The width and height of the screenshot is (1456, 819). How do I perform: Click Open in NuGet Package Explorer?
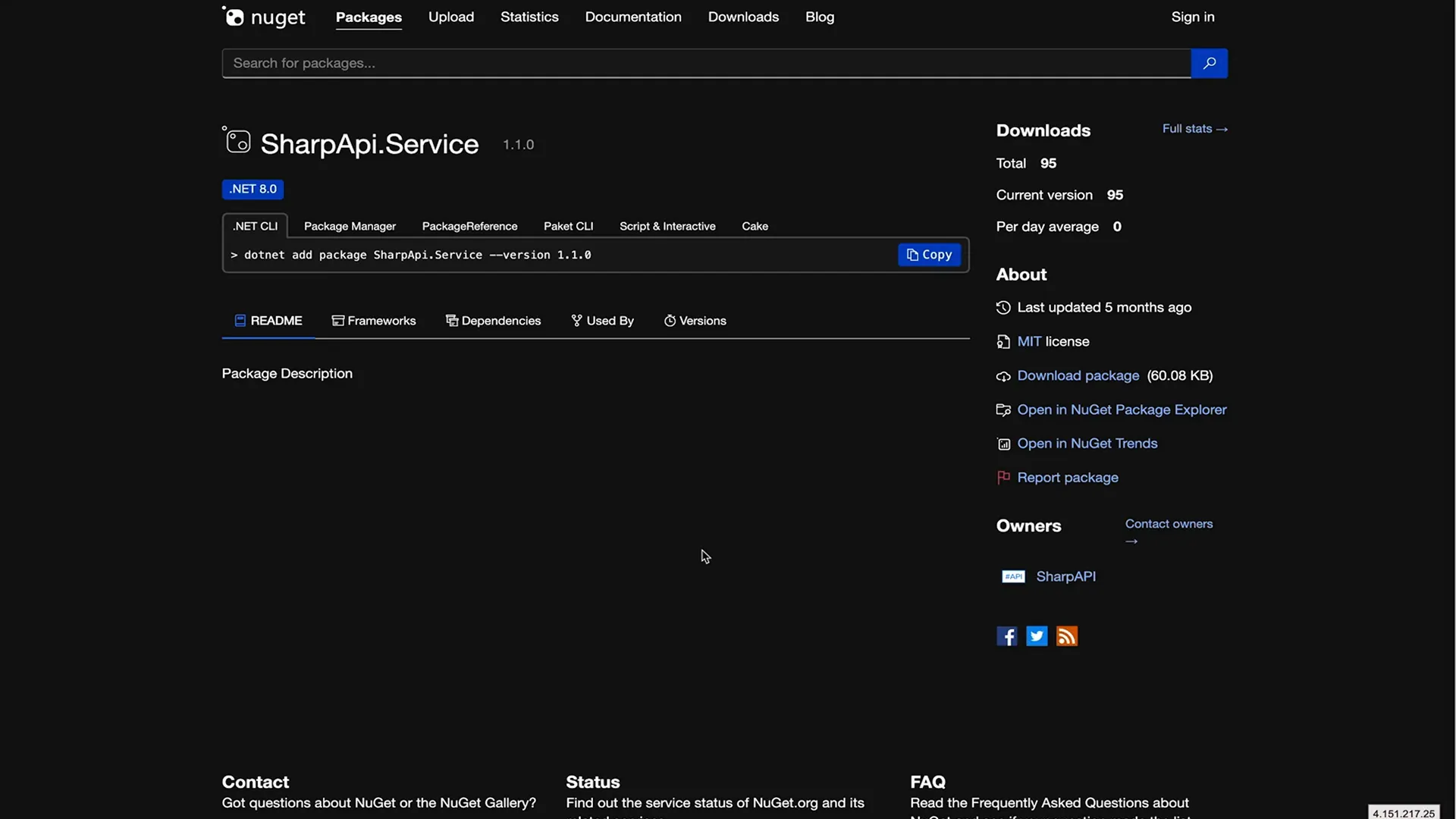[x=1122, y=409]
